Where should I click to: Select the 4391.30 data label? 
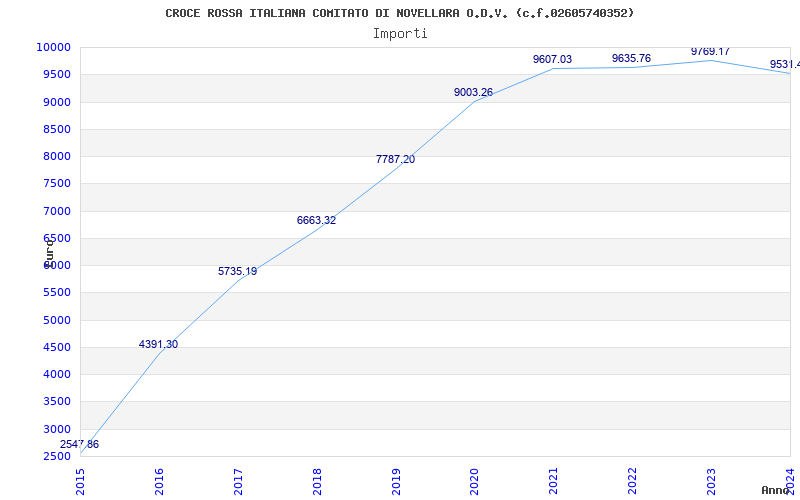click(x=159, y=344)
